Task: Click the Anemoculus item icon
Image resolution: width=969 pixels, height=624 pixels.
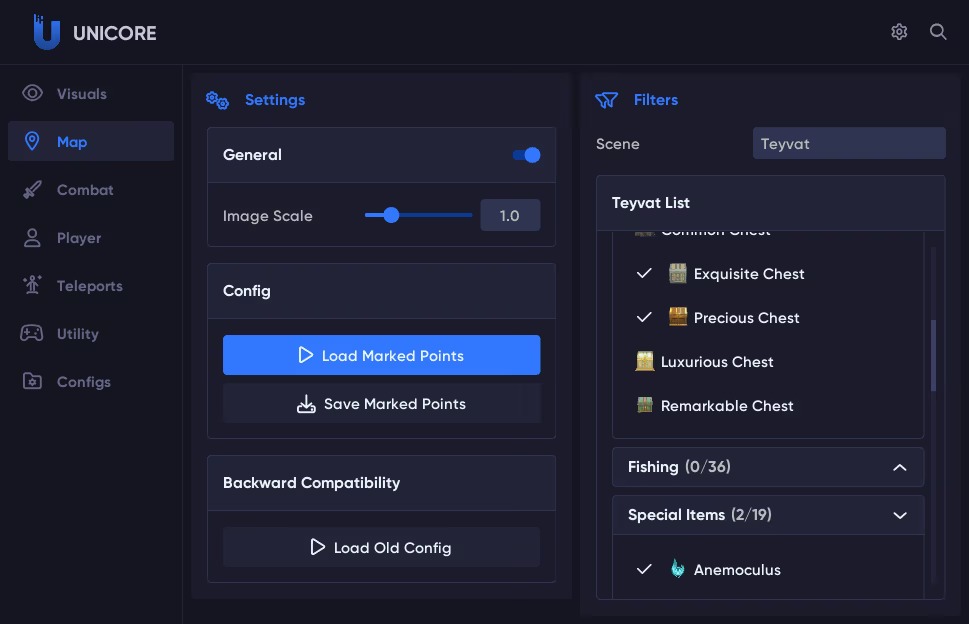Action: pyautogui.click(x=677, y=568)
